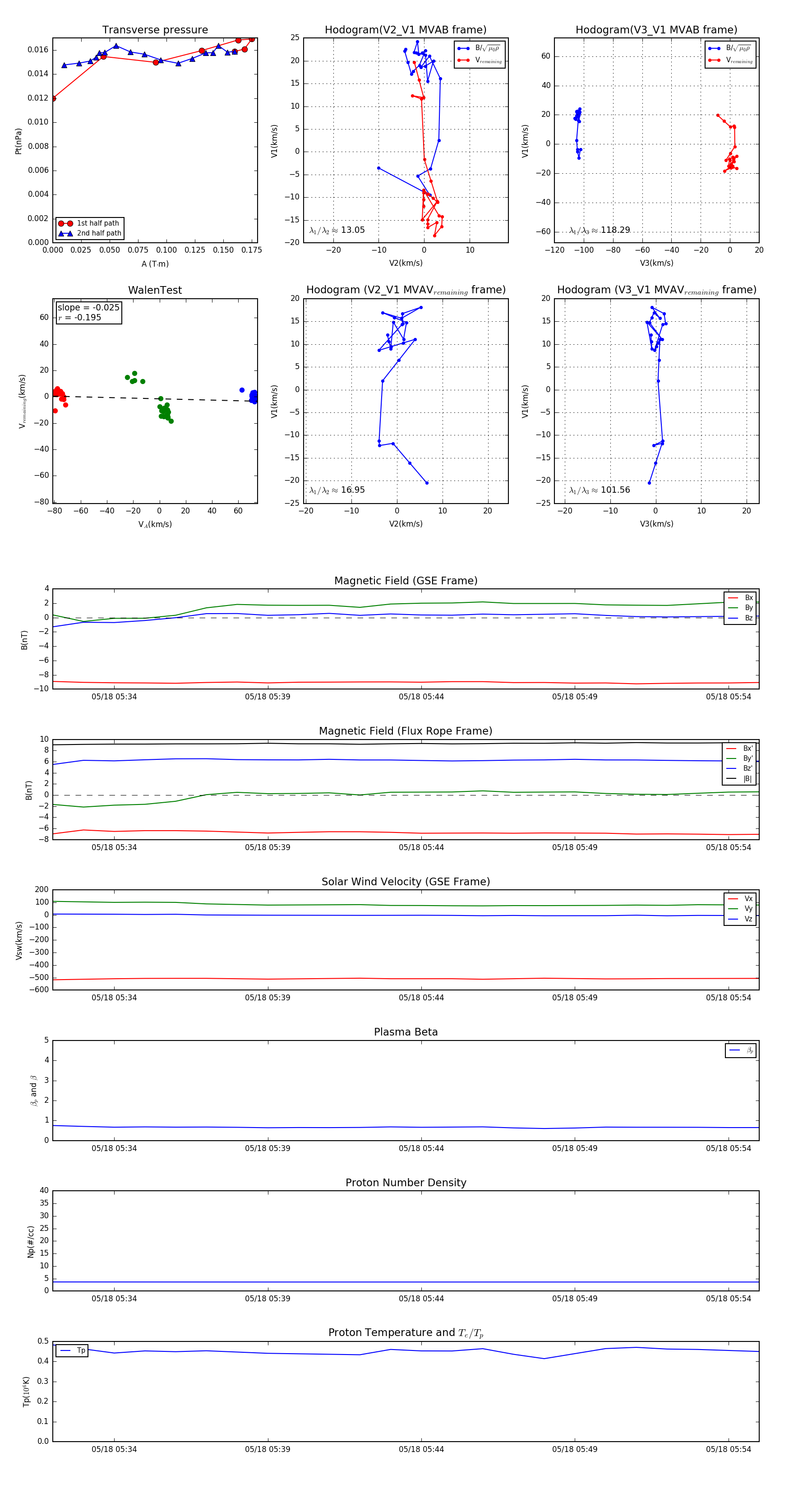Select By legend entry in GSE magnetic field plot
Image resolution: width=812 pixels, height=1489 pixels.
pos(740,607)
